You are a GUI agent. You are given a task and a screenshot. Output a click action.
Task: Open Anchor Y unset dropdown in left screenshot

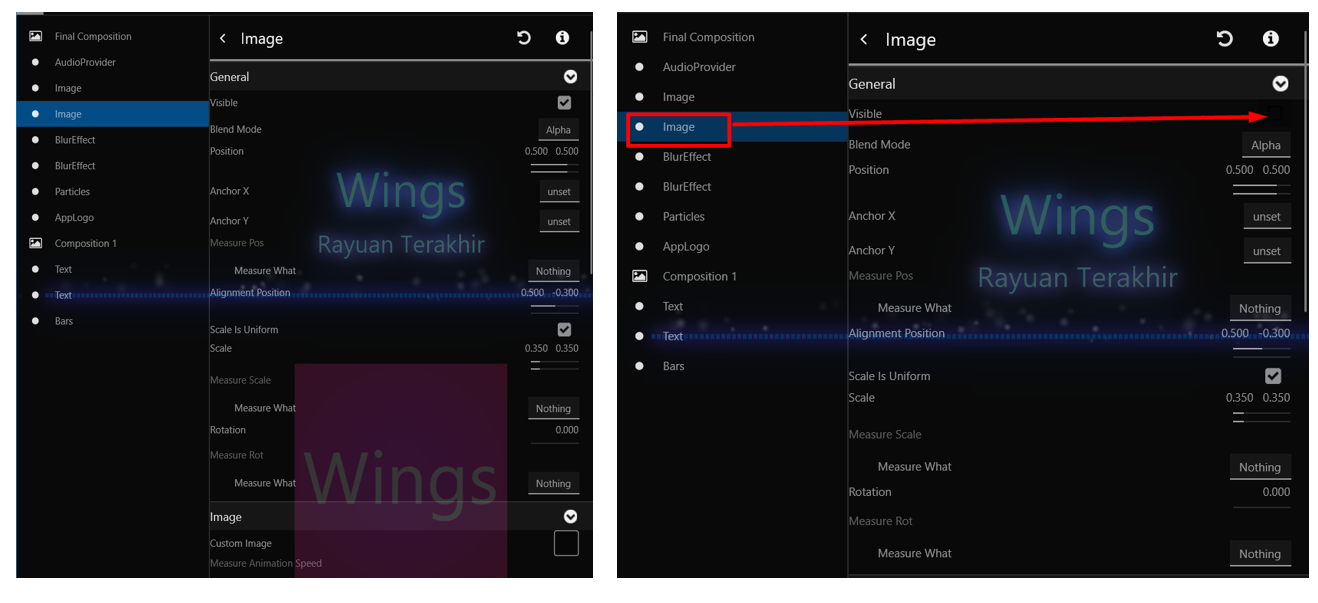[x=559, y=222]
